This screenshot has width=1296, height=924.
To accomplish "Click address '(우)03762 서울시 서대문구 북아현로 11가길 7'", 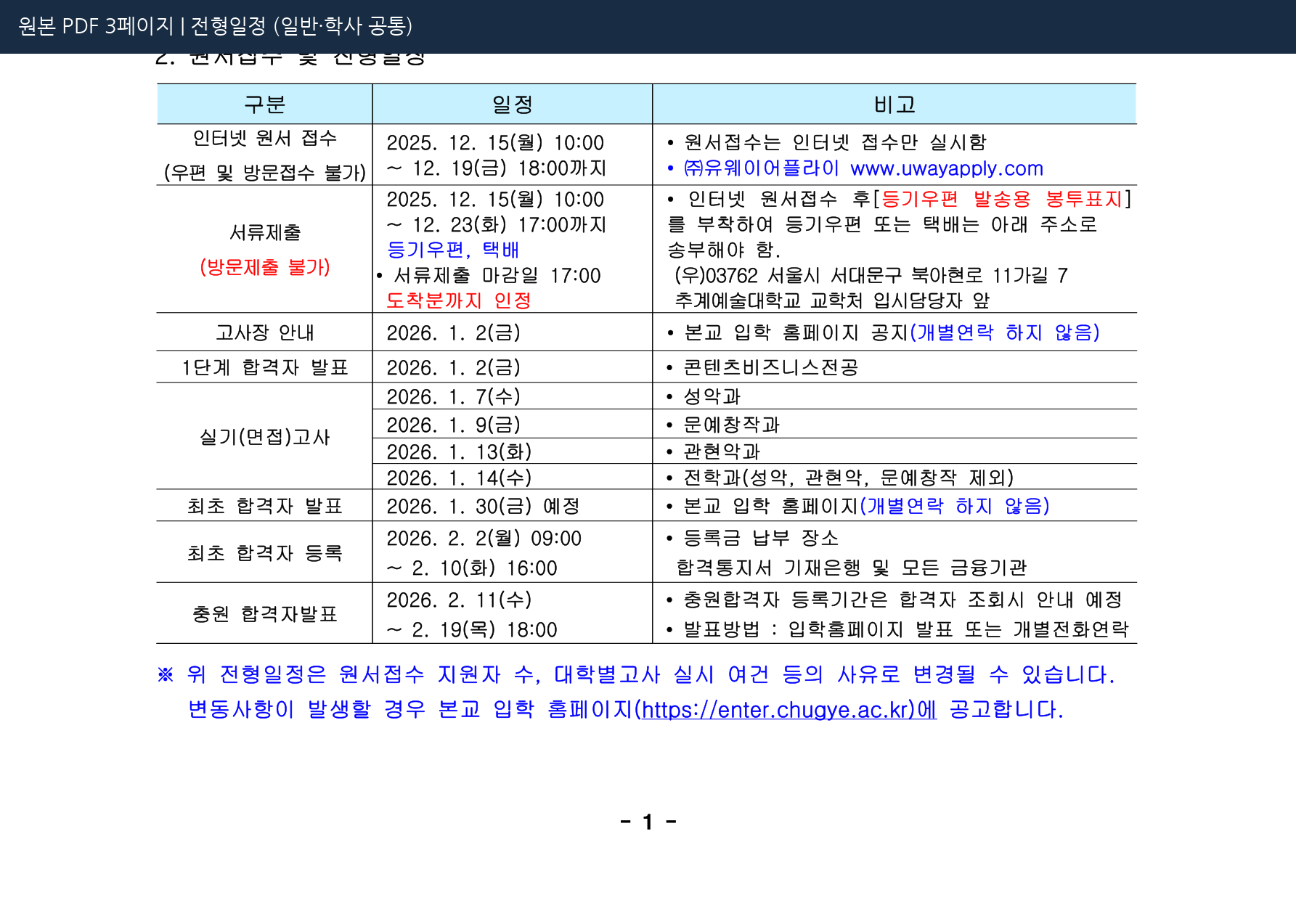I will tap(871, 276).
